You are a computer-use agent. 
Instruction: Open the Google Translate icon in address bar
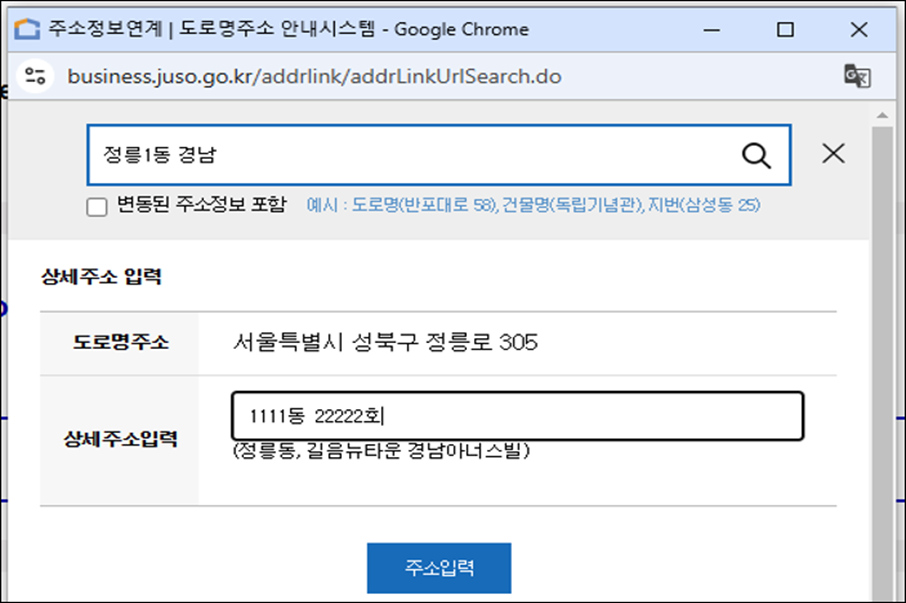[x=856, y=76]
